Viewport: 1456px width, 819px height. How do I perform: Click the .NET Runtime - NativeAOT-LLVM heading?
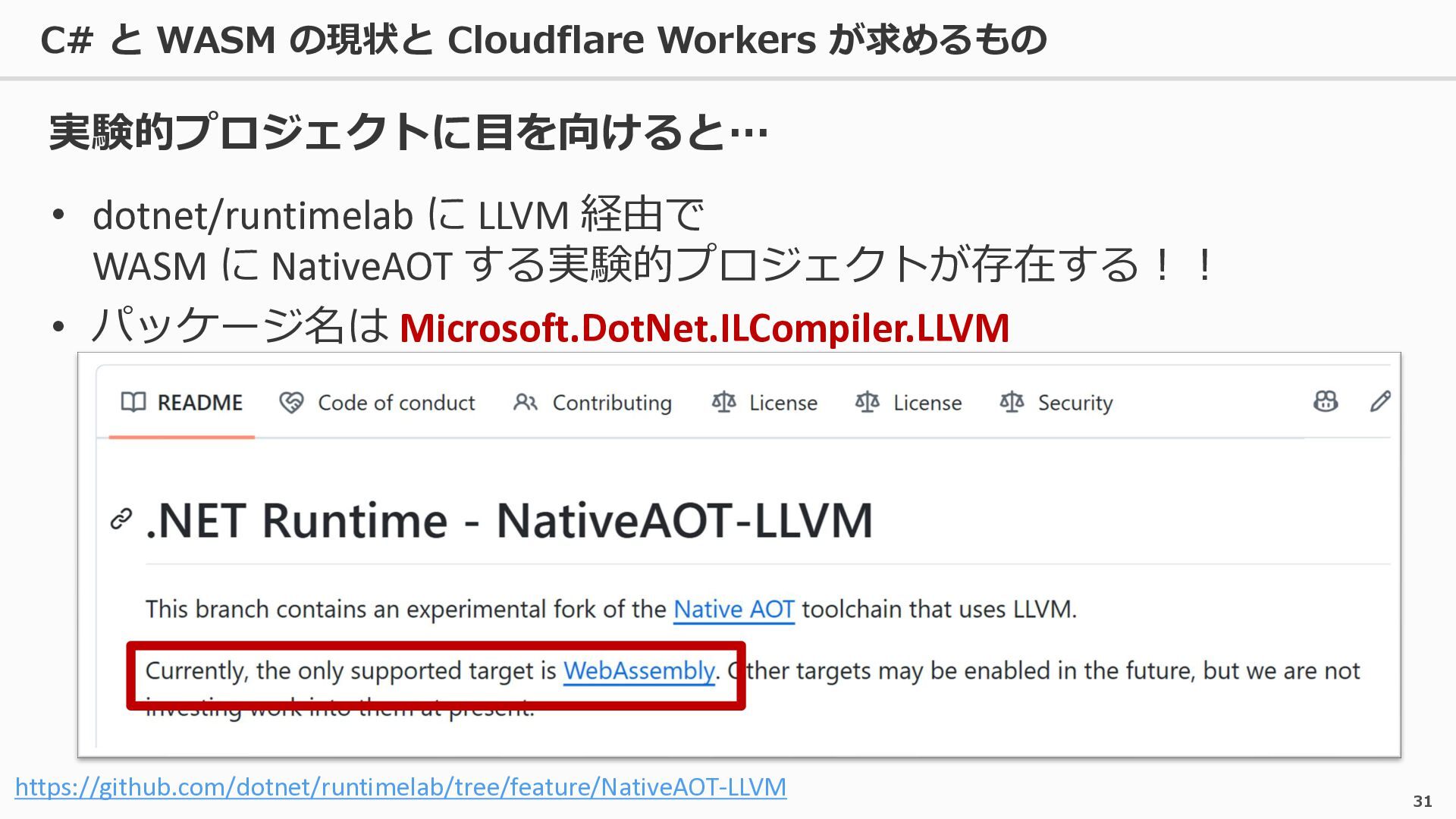point(509,521)
